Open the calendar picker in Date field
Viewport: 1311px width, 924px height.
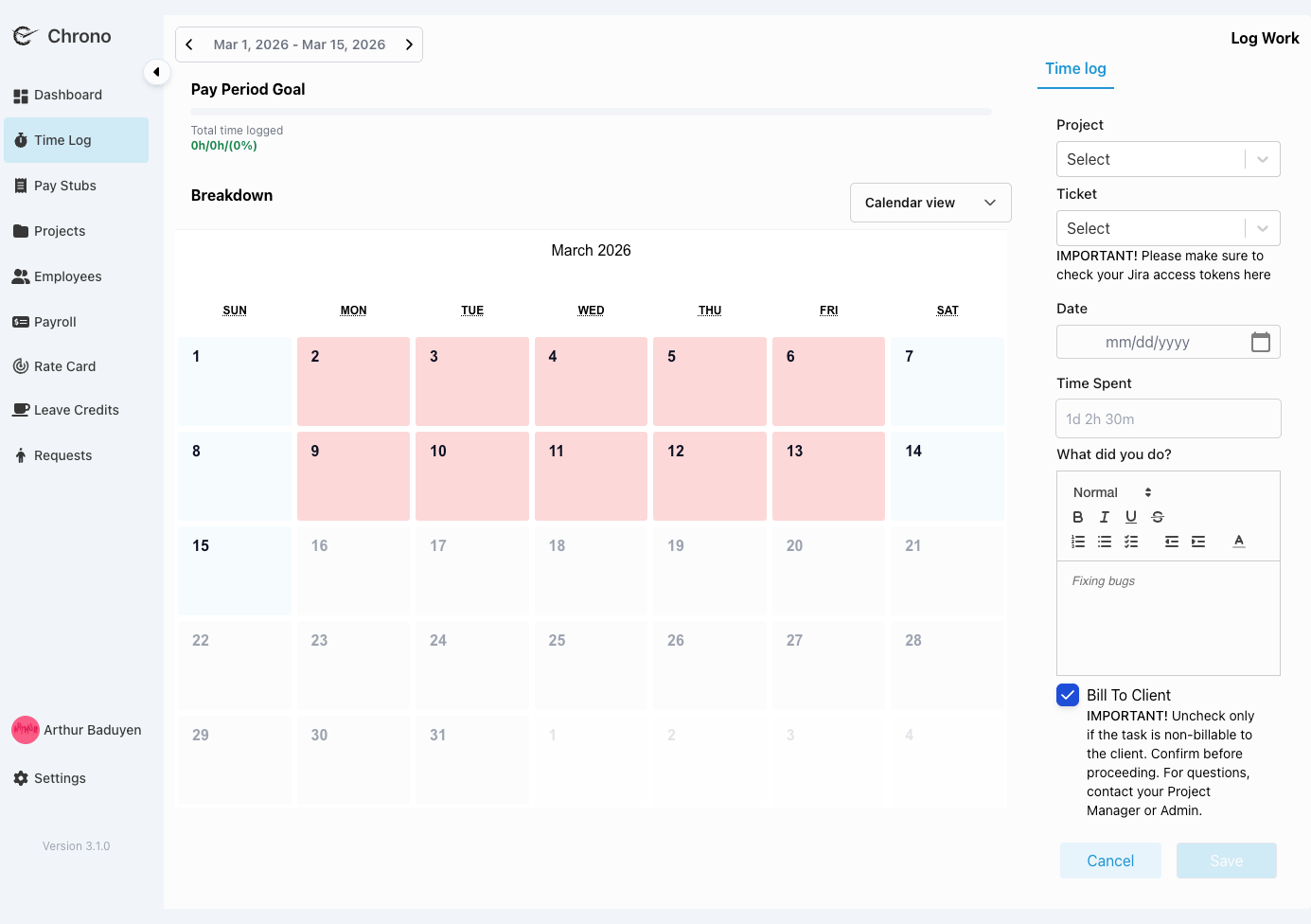[x=1260, y=342]
